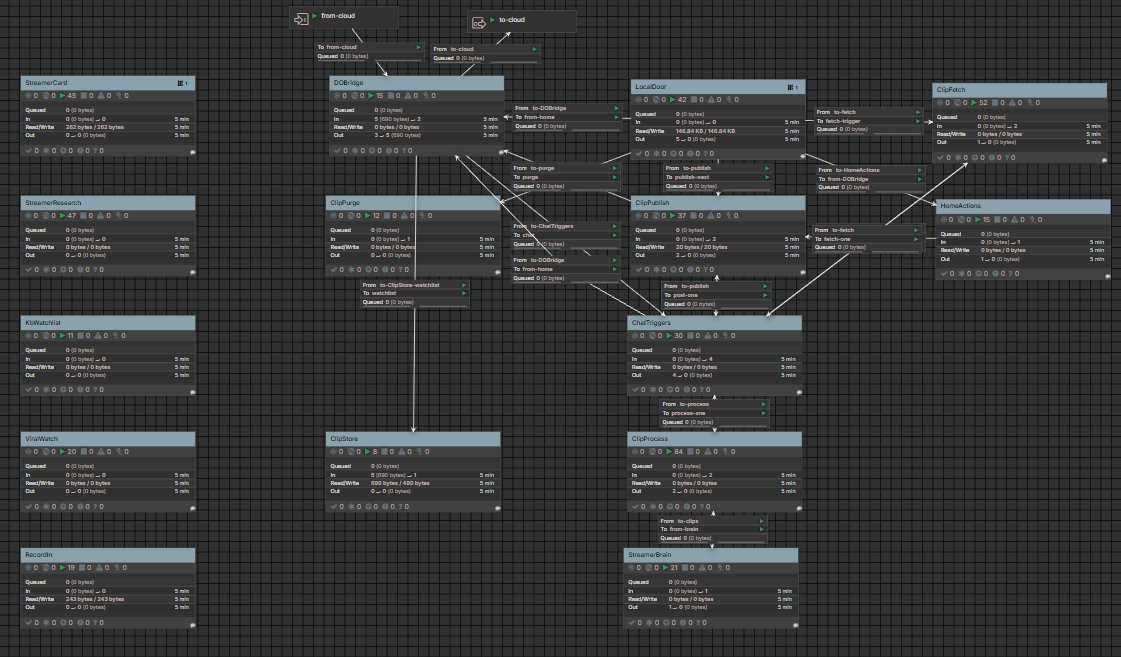Click the running icon in LocalDoor group

[673, 100]
